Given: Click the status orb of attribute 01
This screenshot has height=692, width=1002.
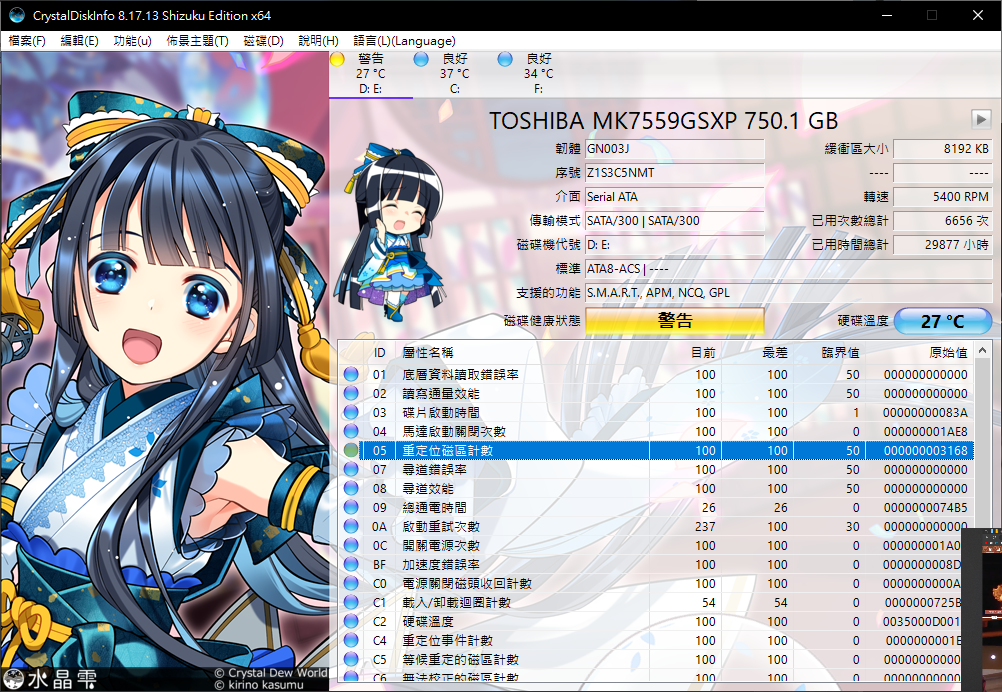Looking at the screenshot, I should pyautogui.click(x=351, y=374).
